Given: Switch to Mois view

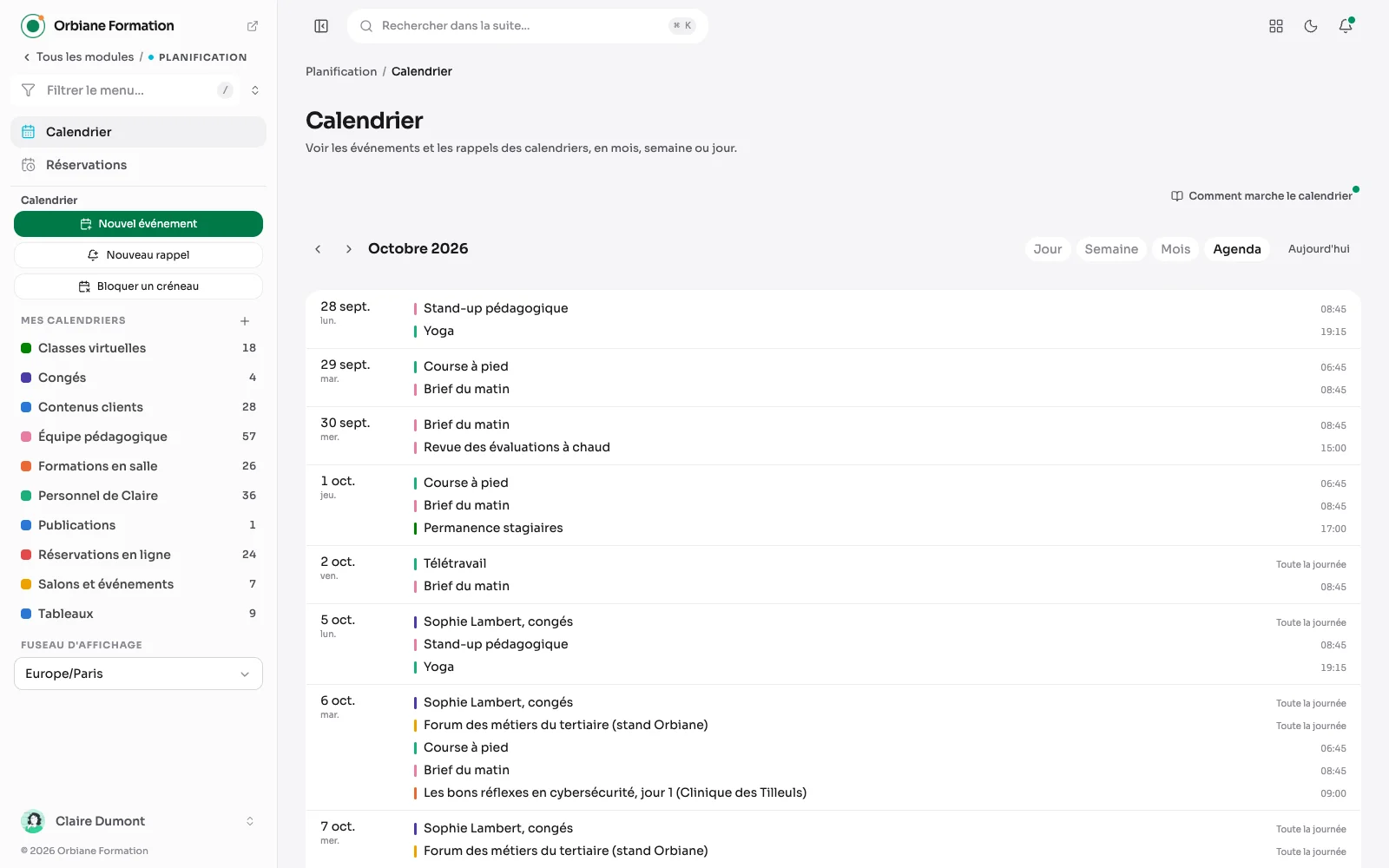Looking at the screenshot, I should coord(1175,249).
